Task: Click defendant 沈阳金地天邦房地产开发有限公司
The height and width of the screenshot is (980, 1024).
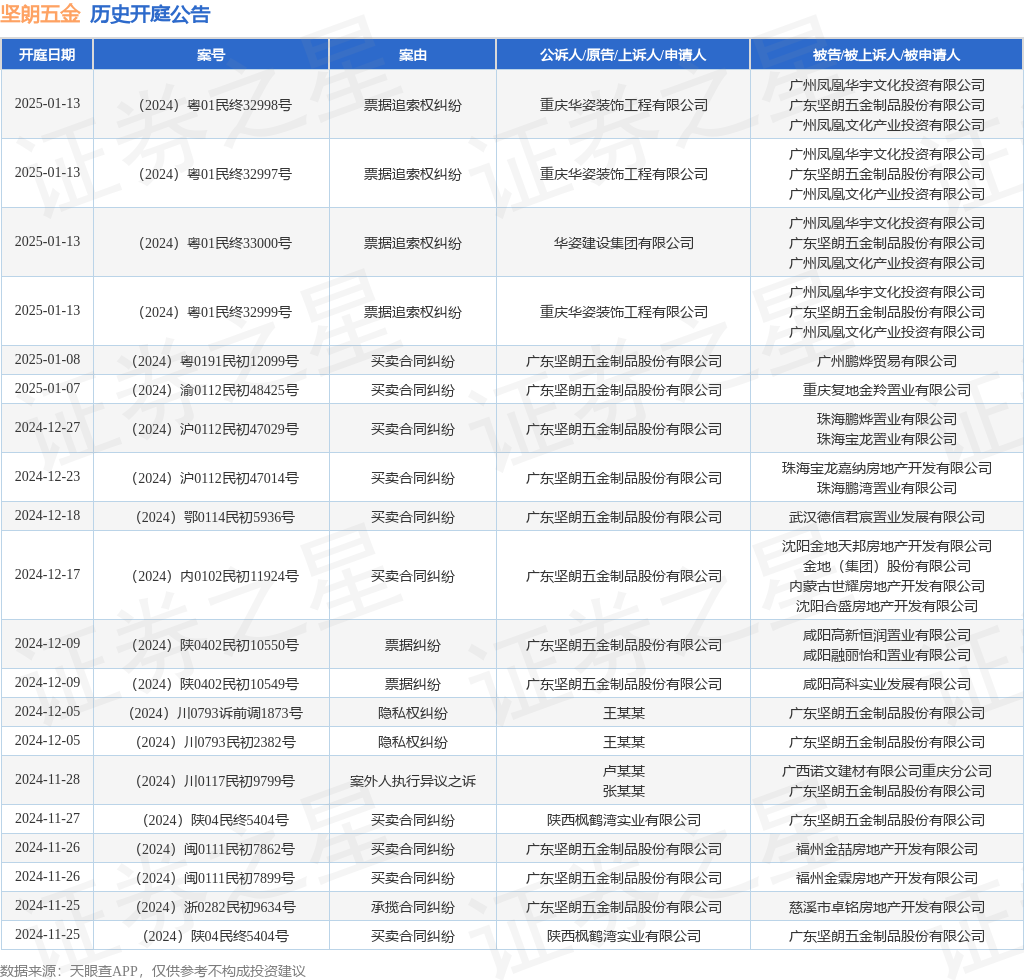Action: pos(887,546)
